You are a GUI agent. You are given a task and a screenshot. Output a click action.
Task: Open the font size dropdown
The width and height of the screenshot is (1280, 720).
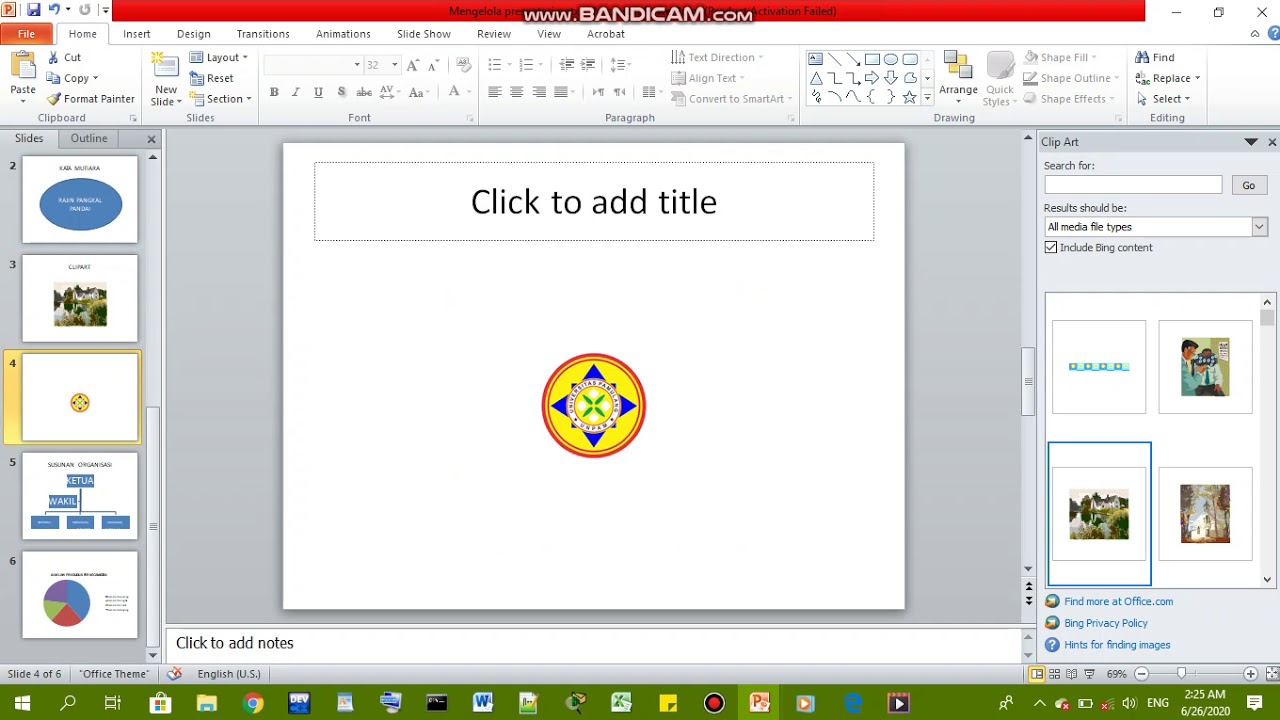(x=394, y=65)
